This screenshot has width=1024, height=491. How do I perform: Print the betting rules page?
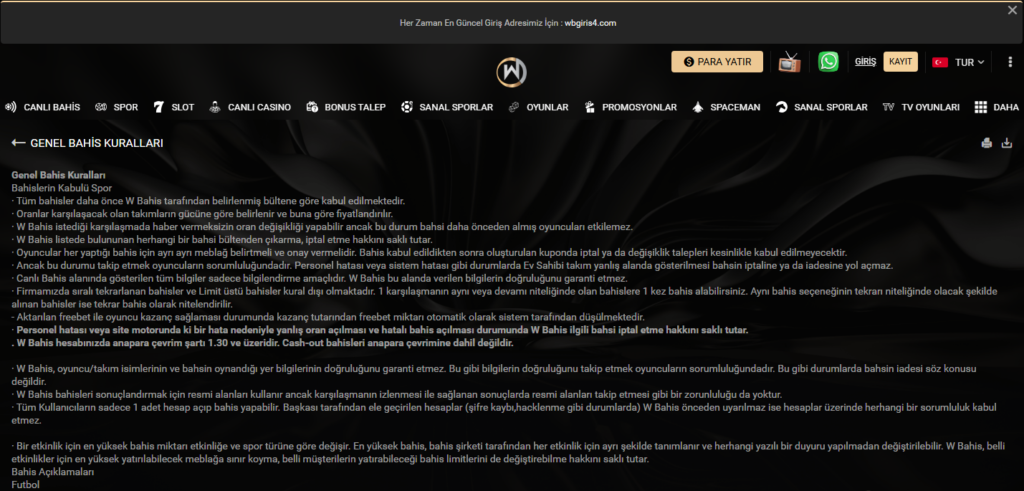[987, 143]
